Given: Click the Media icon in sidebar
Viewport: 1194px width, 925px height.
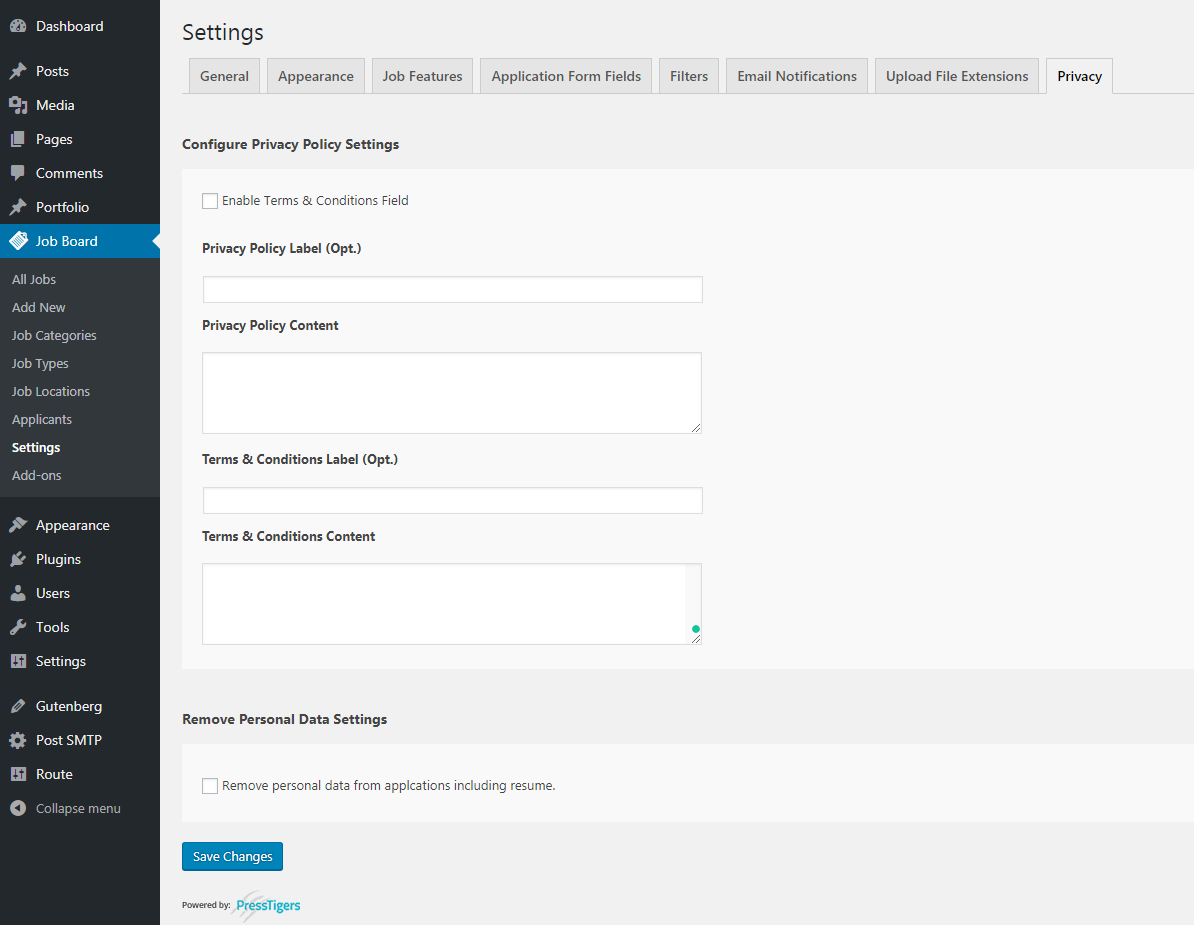Looking at the screenshot, I should [x=18, y=105].
